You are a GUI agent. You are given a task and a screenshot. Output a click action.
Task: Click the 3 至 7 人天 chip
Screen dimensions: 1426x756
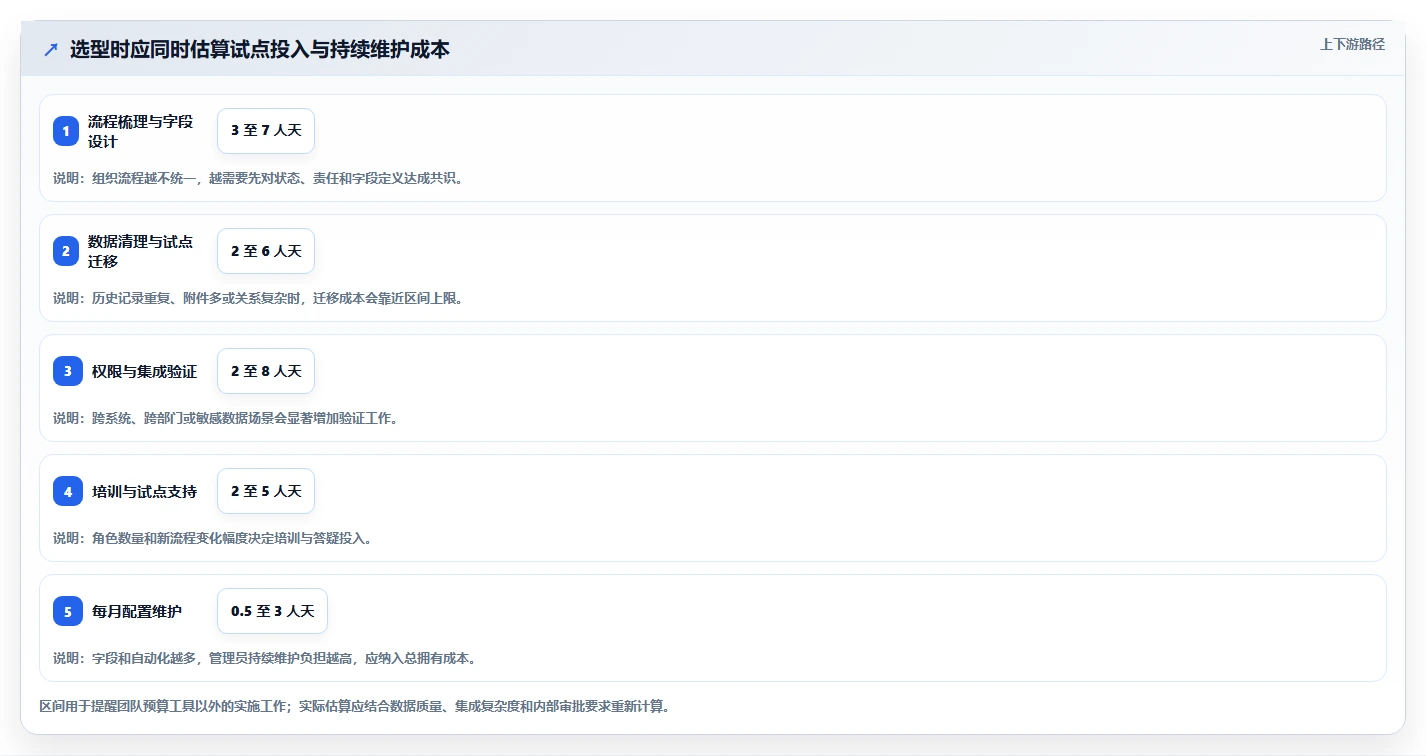pyautogui.click(x=266, y=131)
